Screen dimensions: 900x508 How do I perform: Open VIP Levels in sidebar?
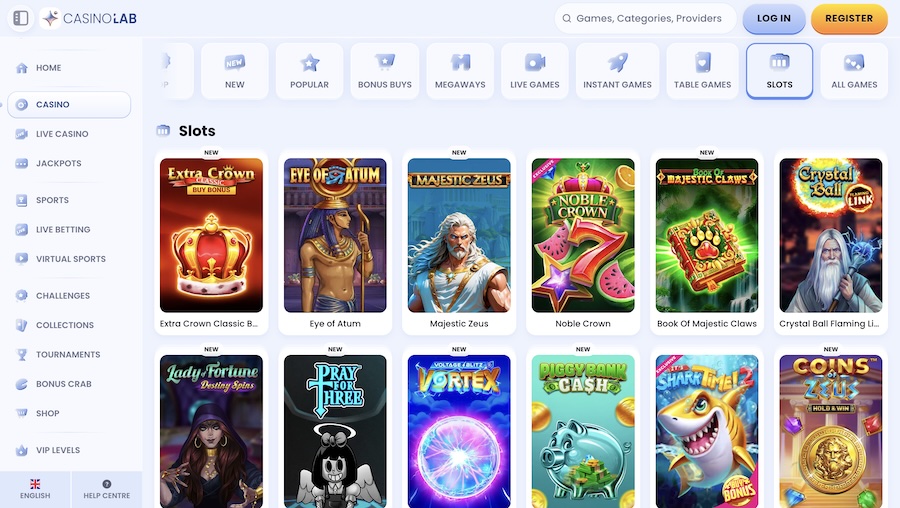57,450
